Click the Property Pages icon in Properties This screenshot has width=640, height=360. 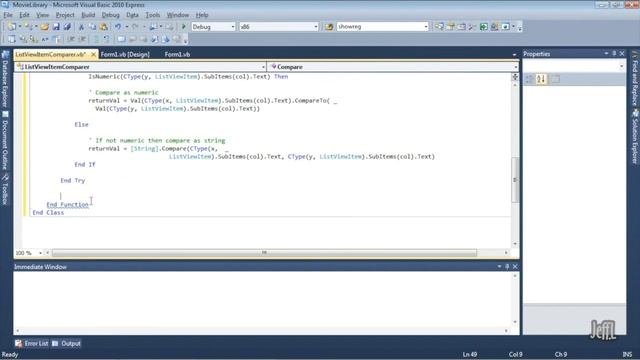pos(556,79)
